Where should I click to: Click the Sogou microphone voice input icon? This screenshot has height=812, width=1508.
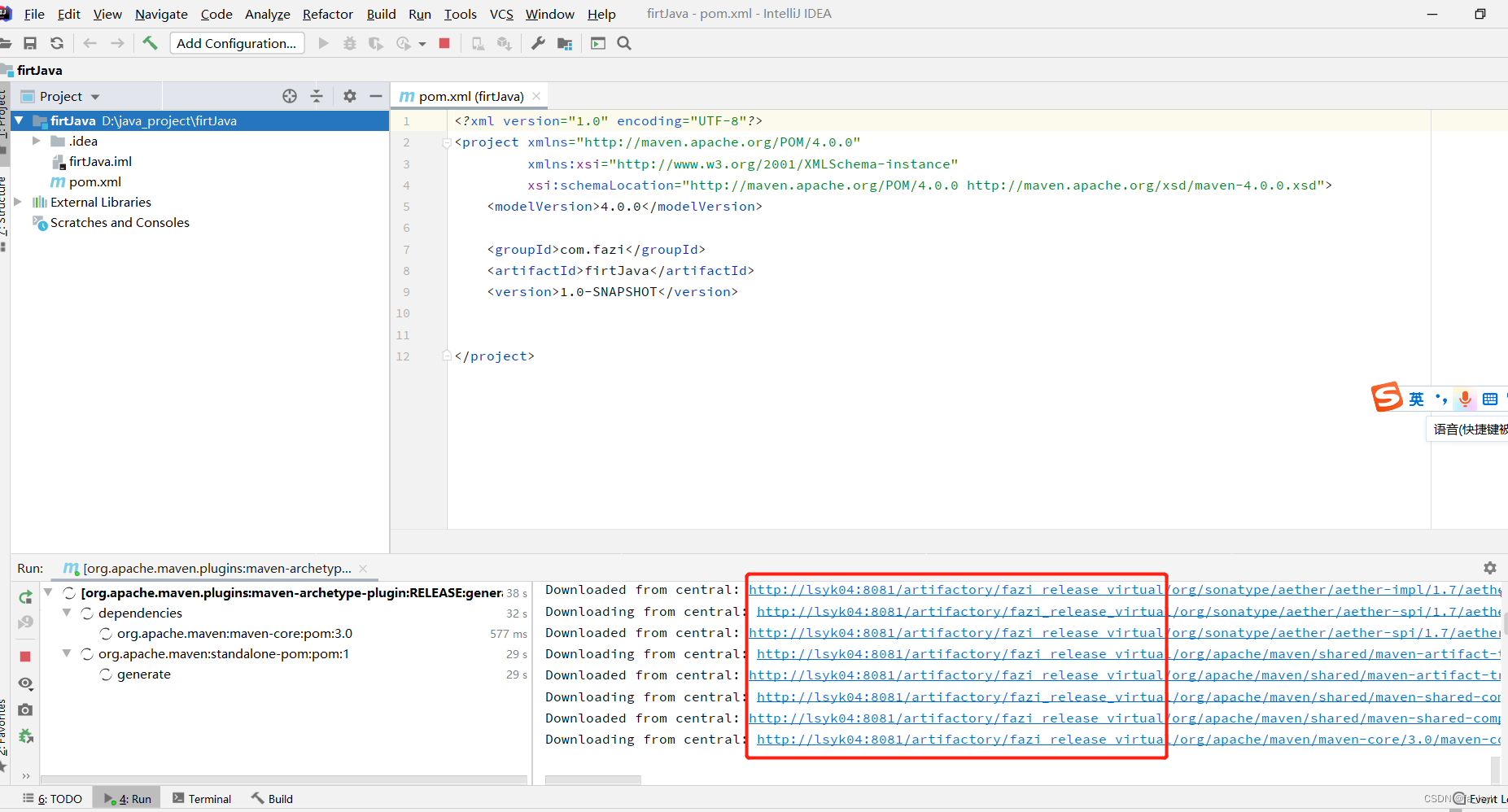1465,399
